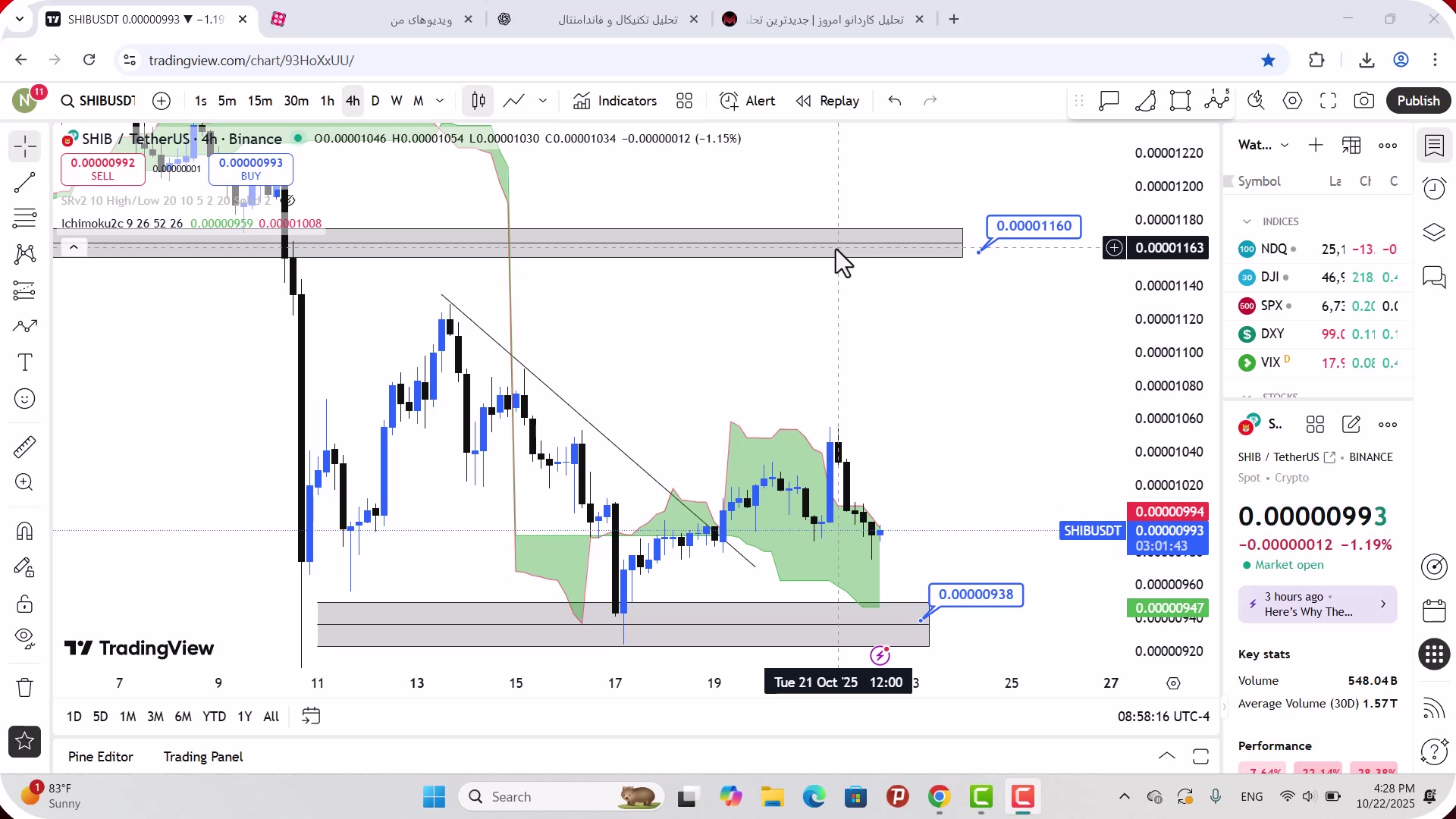Select the 4h timeframe
This screenshot has height=819, width=1456.
tap(353, 101)
